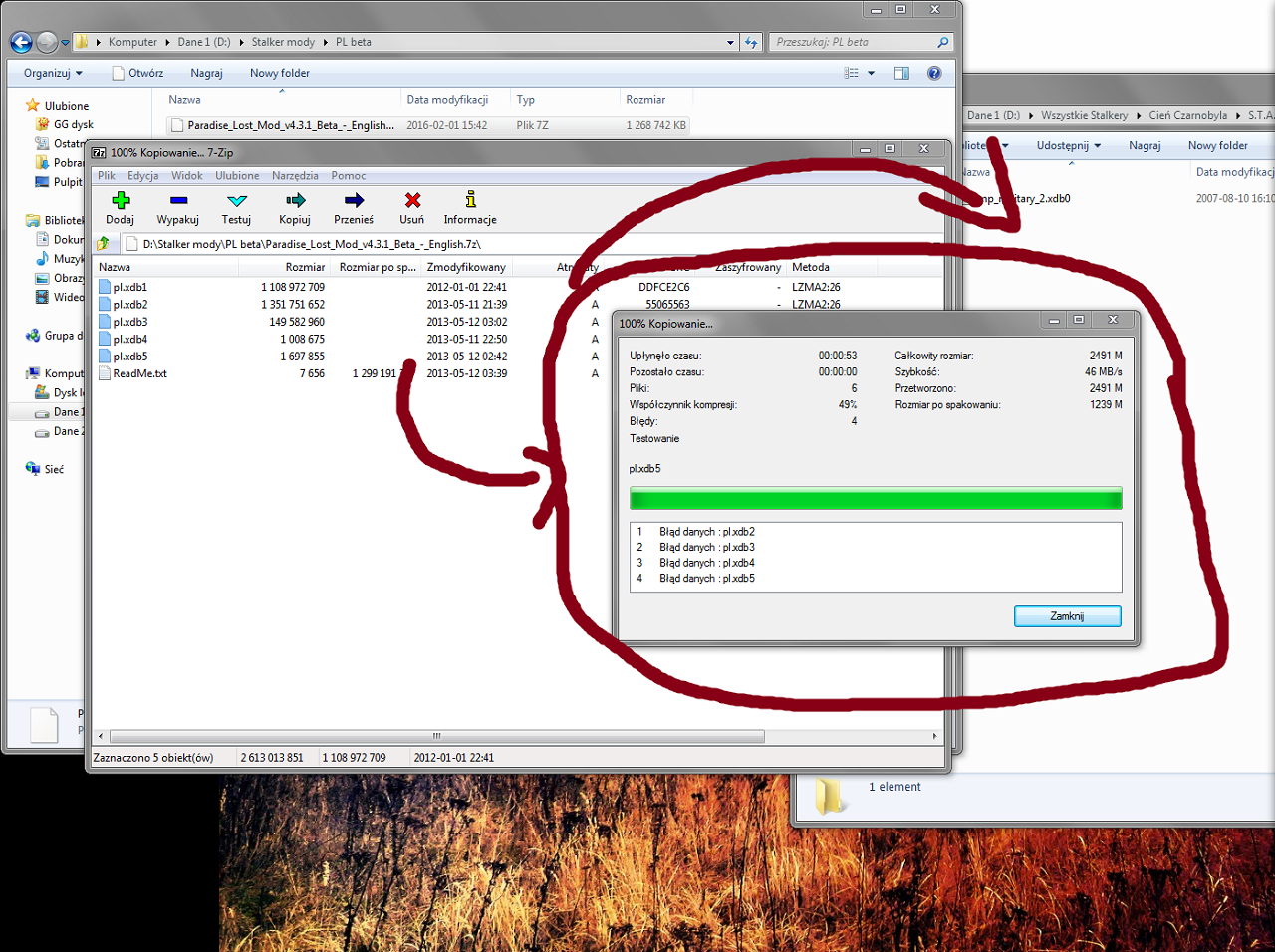Viewport: 1275px width, 952px height.
Task: Click the green copy progress bar
Action: click(x=876, y=498)
